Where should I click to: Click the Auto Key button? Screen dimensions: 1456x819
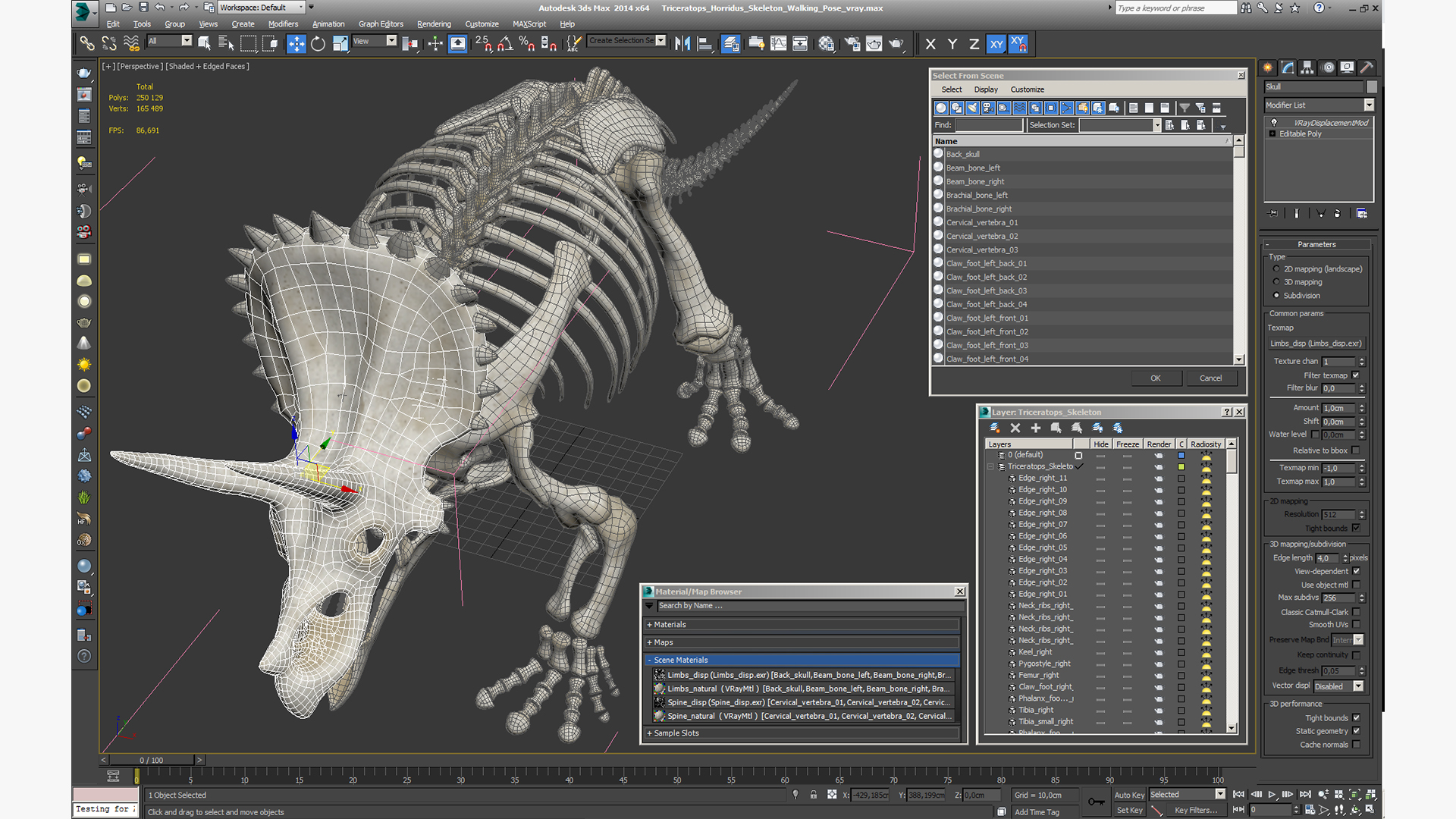point(1129,795)
